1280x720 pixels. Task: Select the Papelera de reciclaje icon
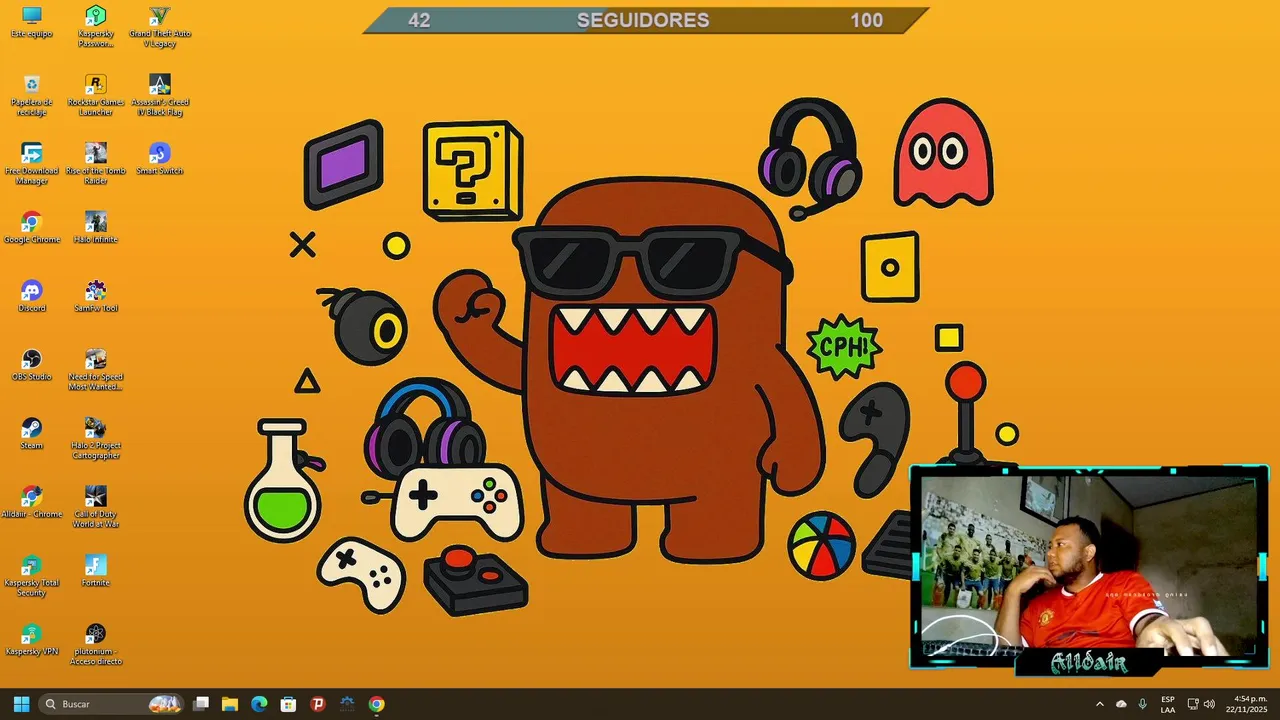32,95
